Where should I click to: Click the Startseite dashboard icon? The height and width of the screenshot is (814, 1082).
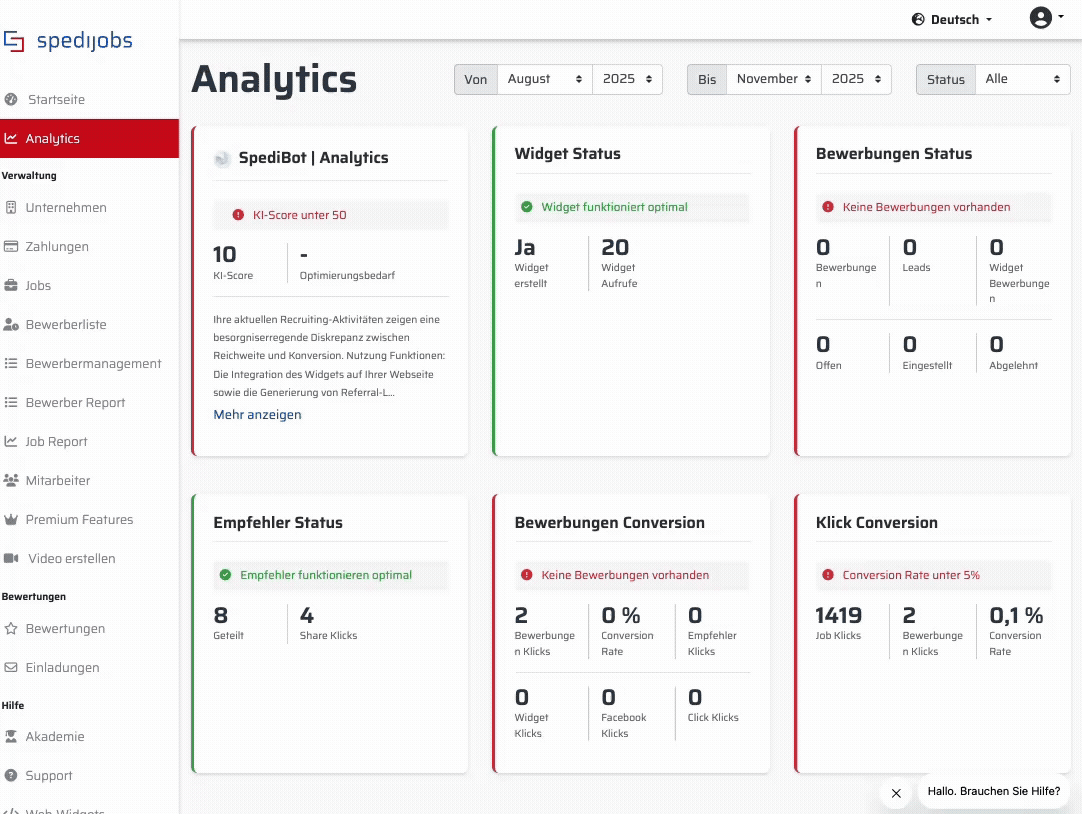point(11,99)
